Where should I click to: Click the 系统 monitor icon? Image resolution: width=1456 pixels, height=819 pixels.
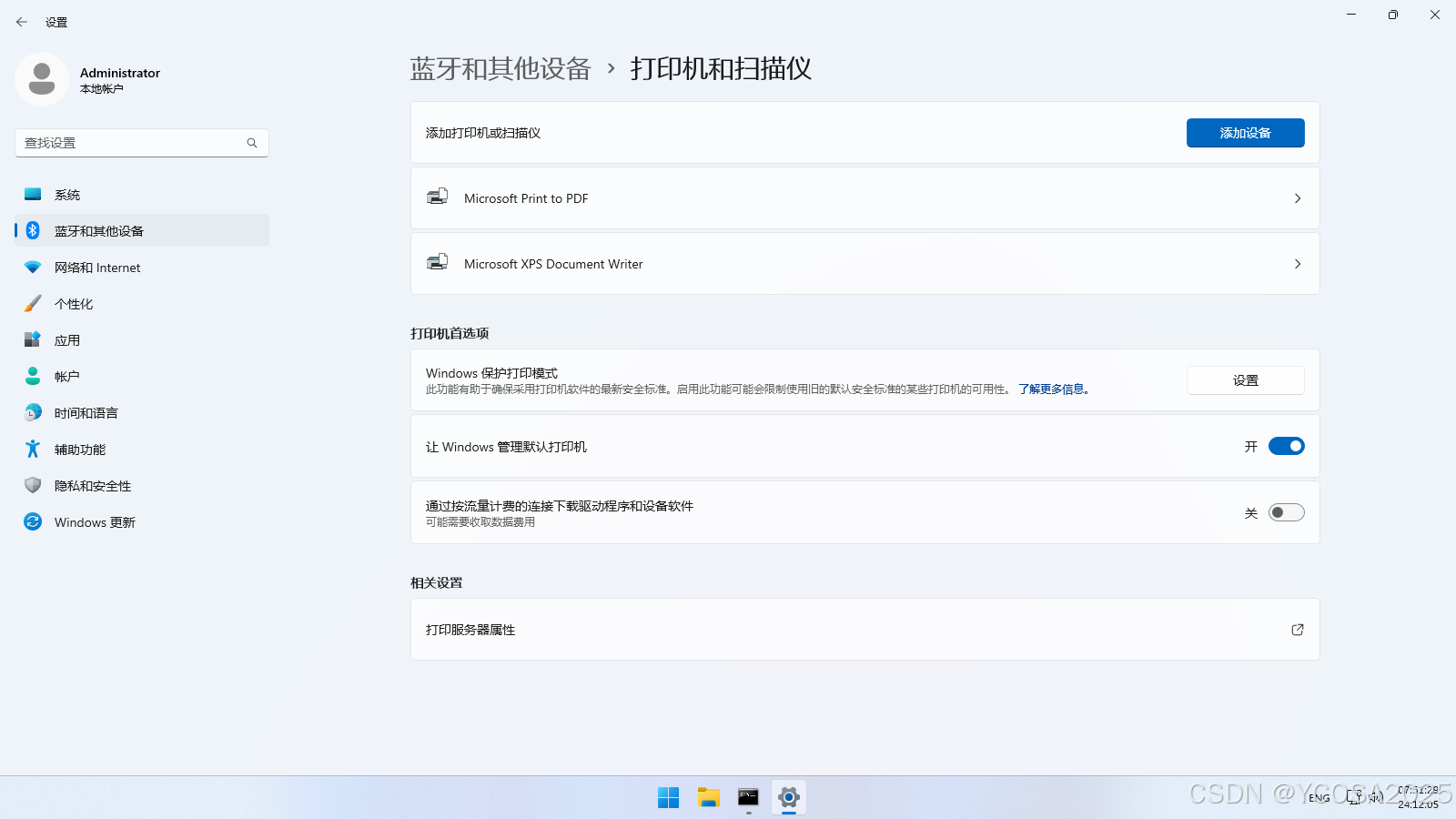[x=33, y=194]
